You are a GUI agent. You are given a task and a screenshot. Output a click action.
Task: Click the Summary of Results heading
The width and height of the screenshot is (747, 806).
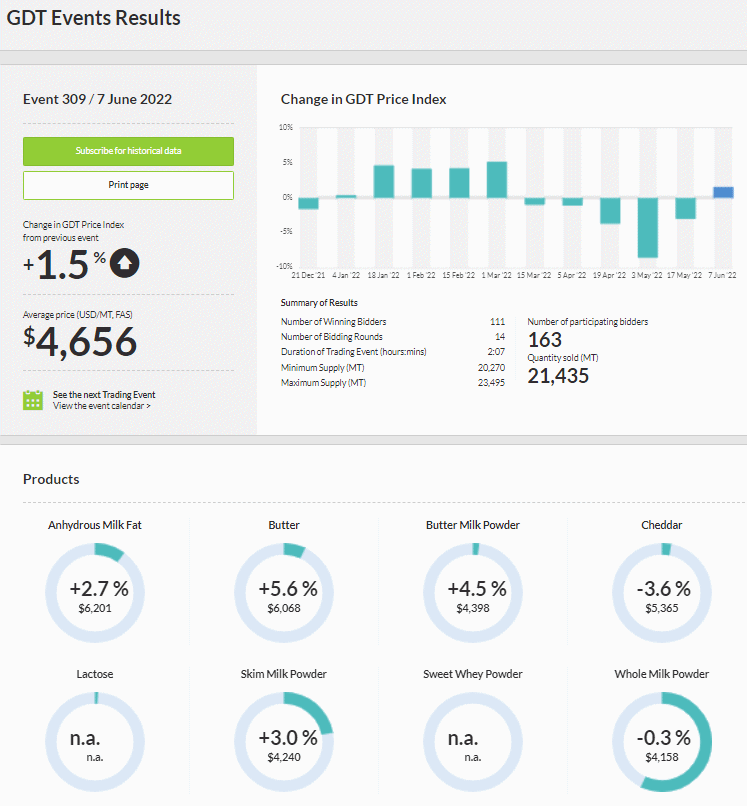coord(319,303)
